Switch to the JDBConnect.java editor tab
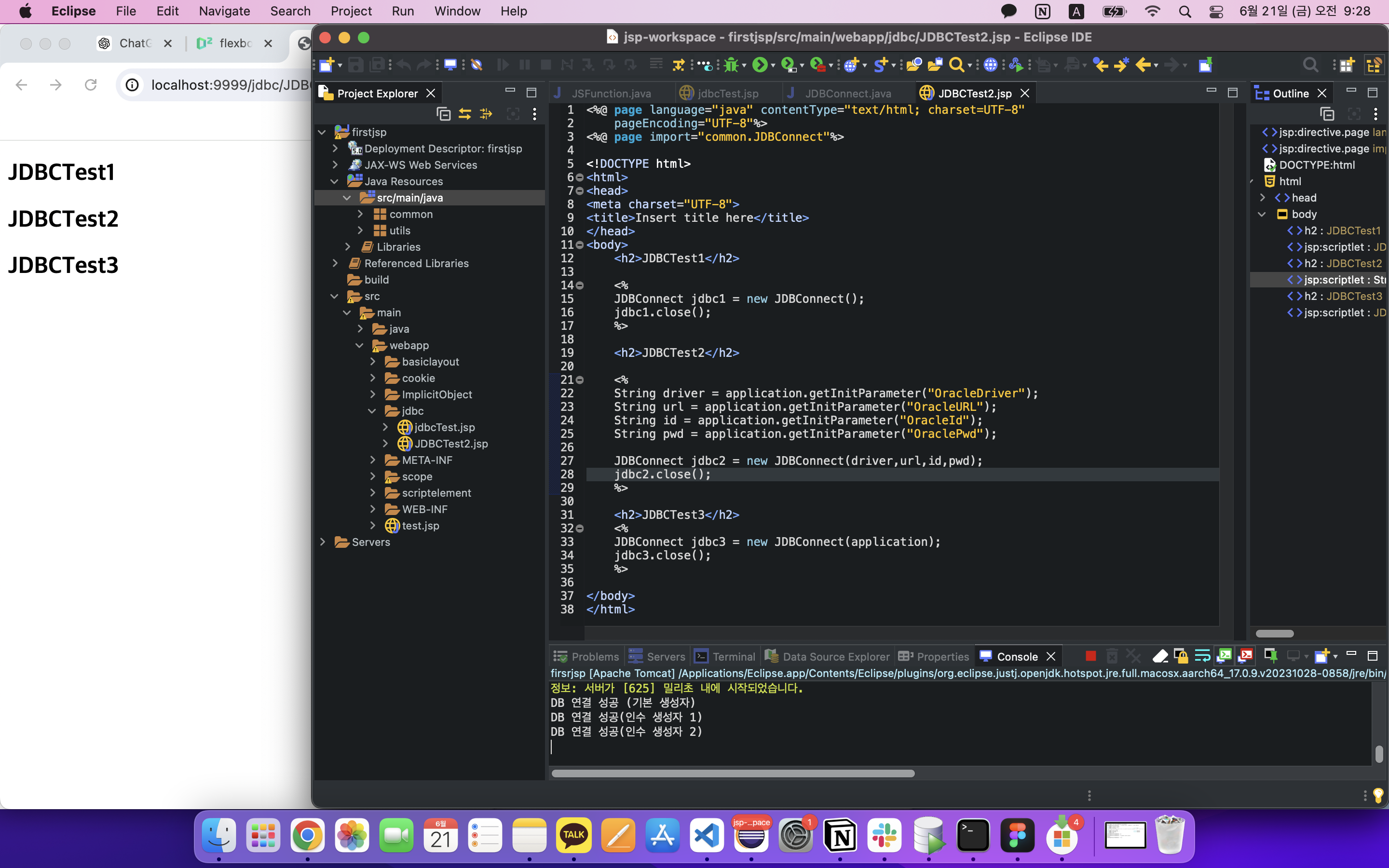The width and height of the screenshot is (1389, 868). pyautogui.click(x=847, y=93)
